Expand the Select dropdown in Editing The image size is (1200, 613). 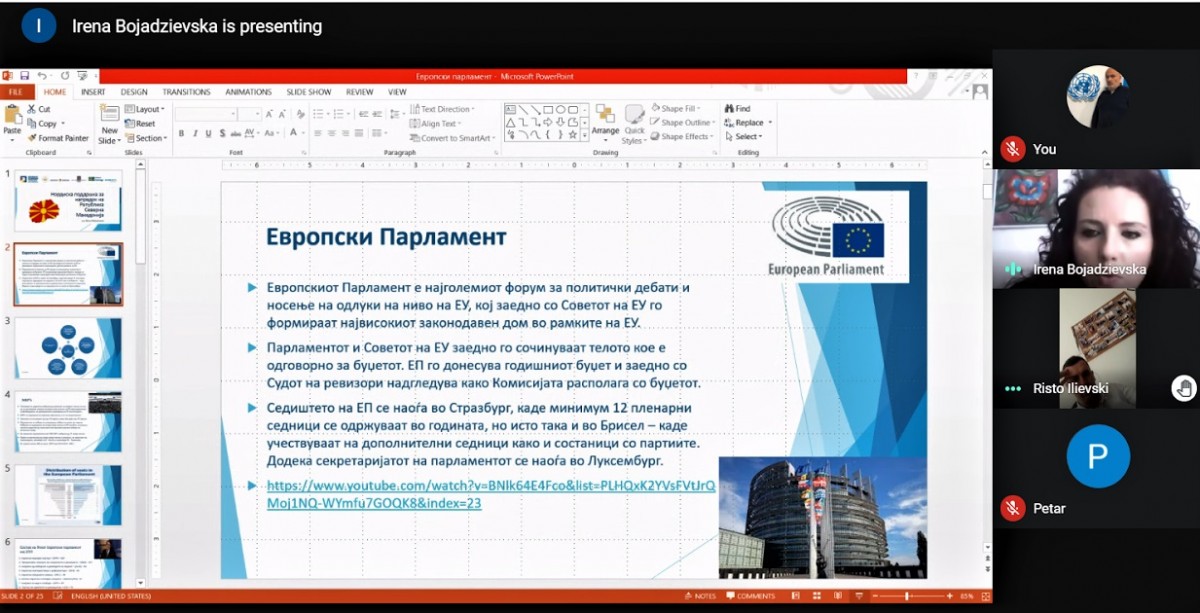[745, 137]
